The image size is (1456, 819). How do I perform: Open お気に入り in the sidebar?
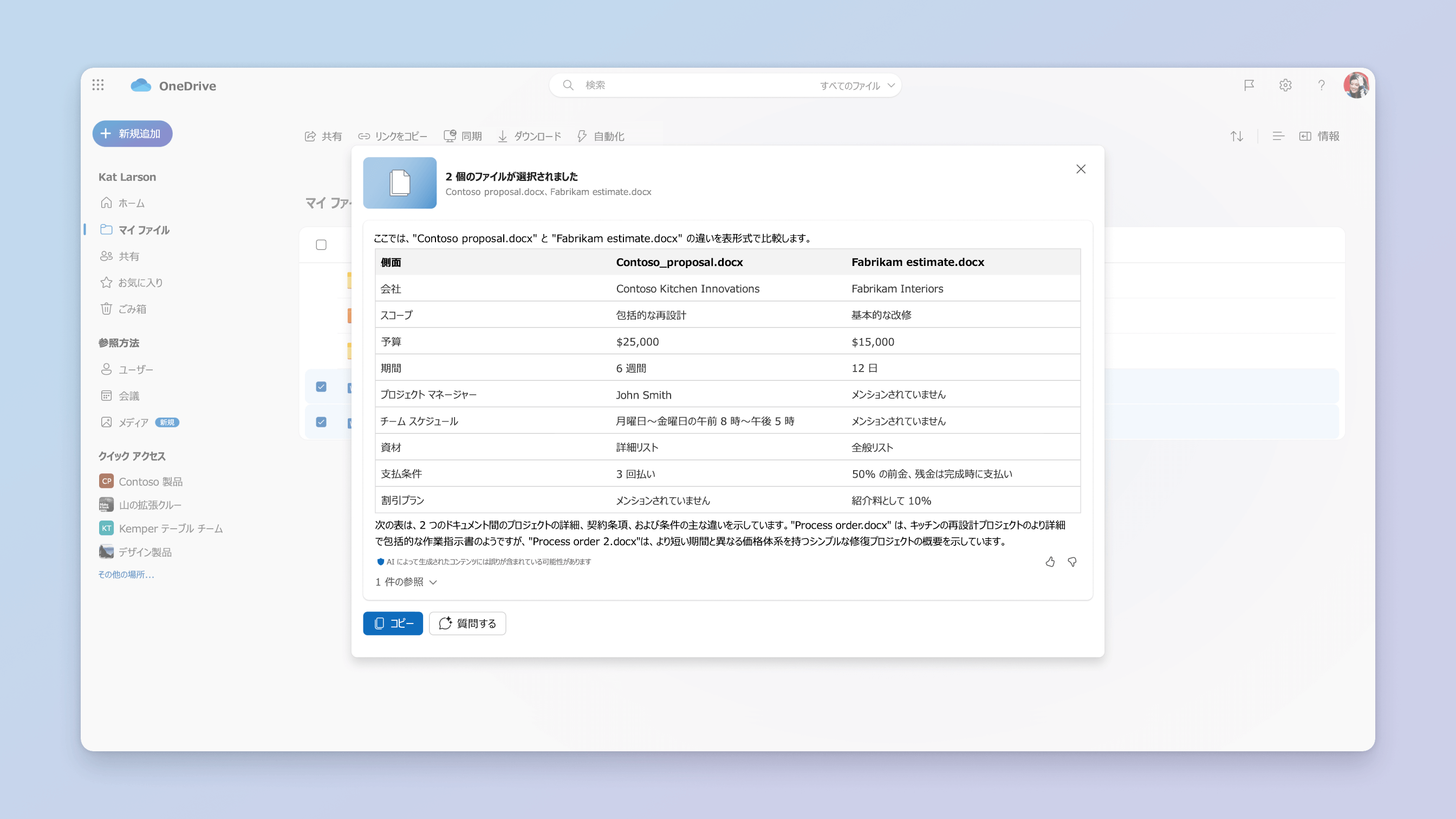132,283
